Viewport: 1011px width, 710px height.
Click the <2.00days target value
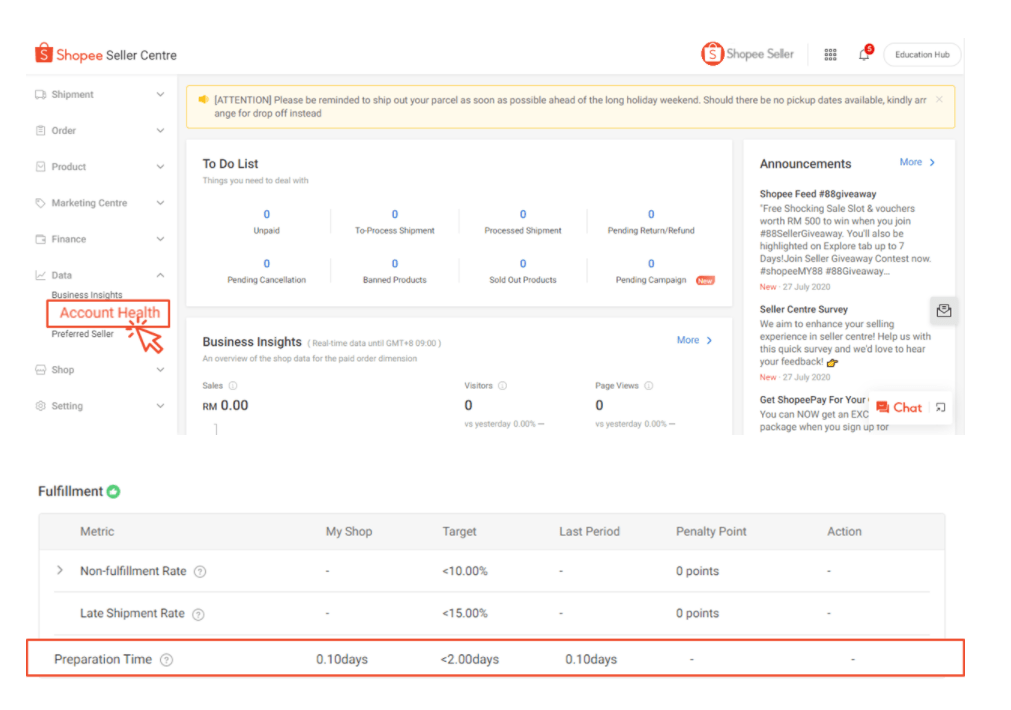(470, 659)
